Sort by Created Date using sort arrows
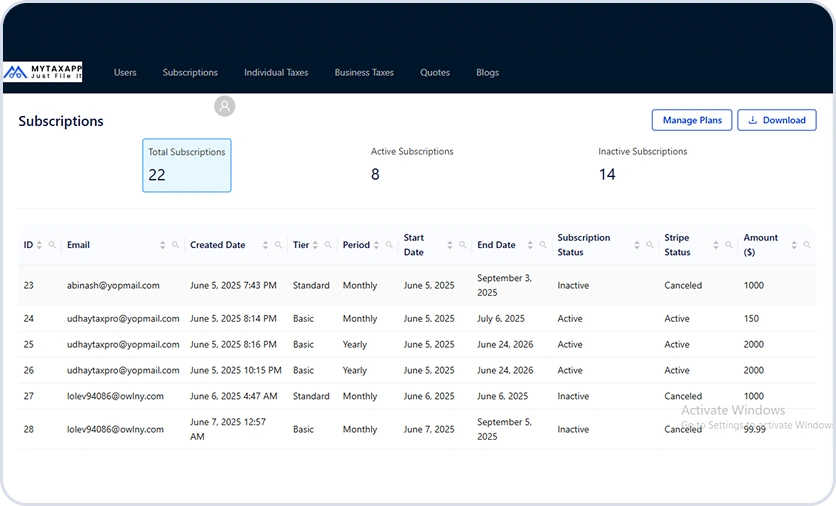836x506 pixels. tap(266, 245)
